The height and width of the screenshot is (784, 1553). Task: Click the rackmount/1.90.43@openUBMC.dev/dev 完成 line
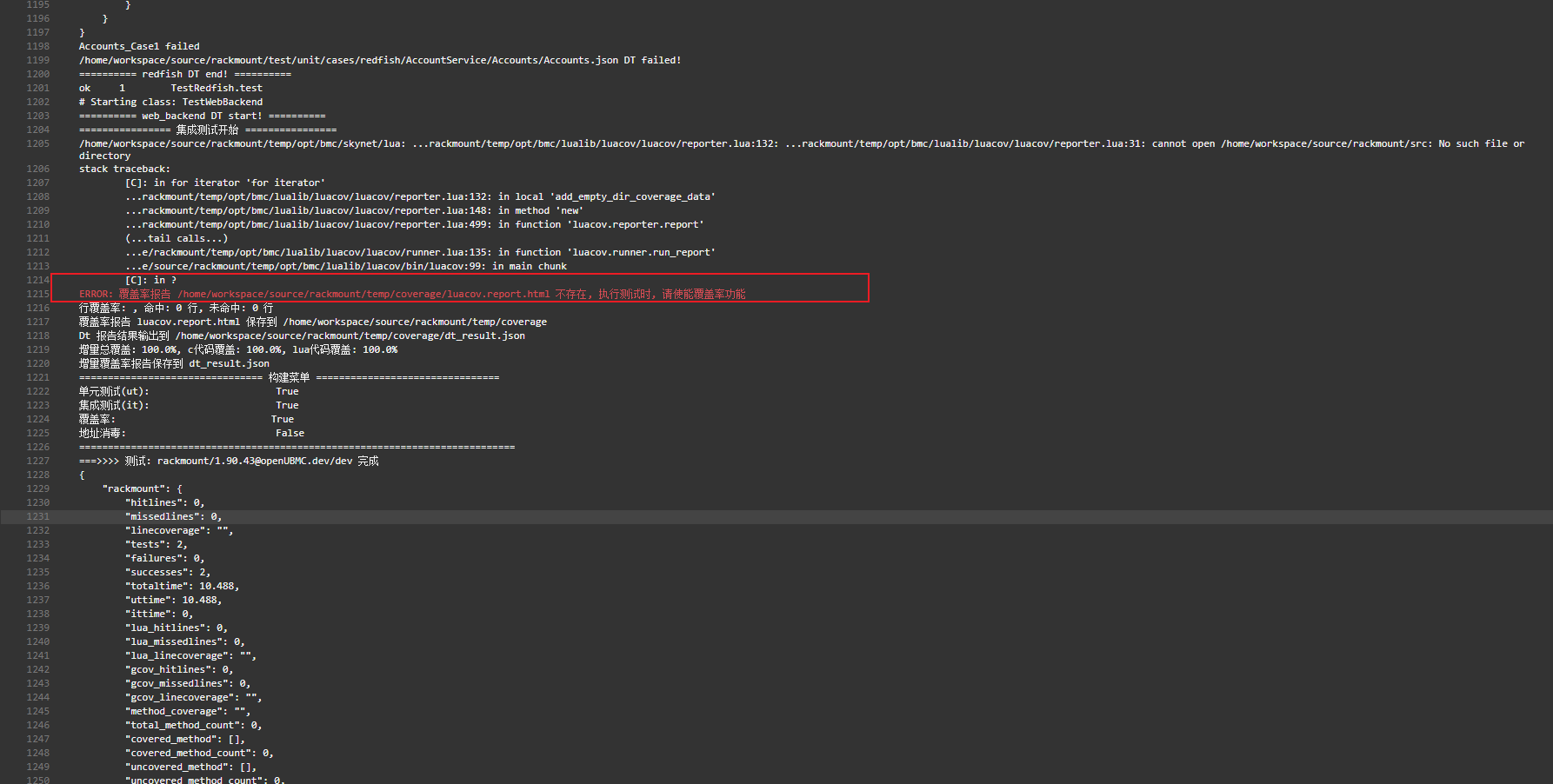point(229,461)
